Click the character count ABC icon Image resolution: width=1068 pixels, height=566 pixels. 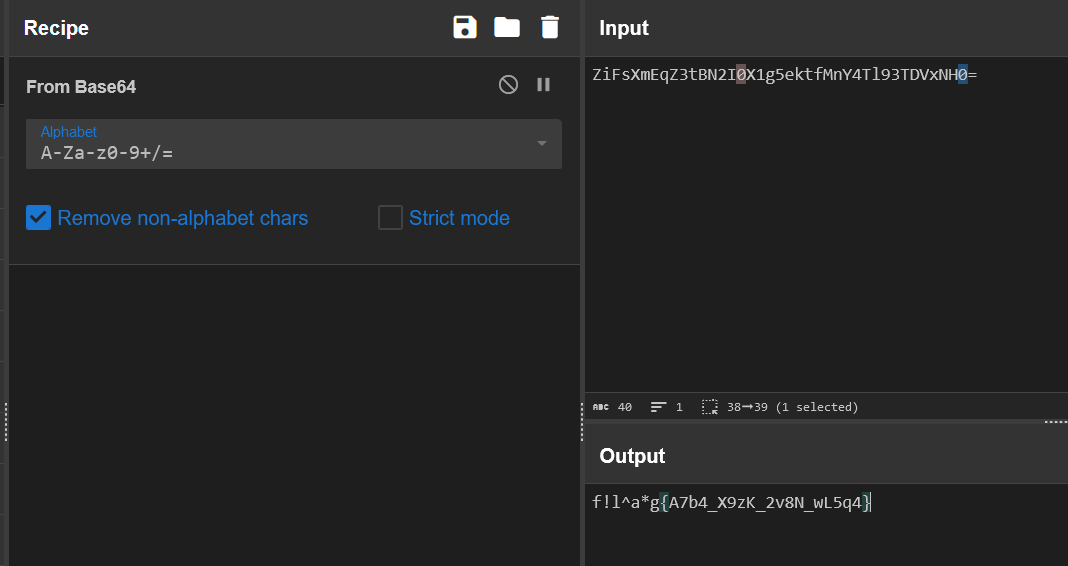(x=601, y=407)
